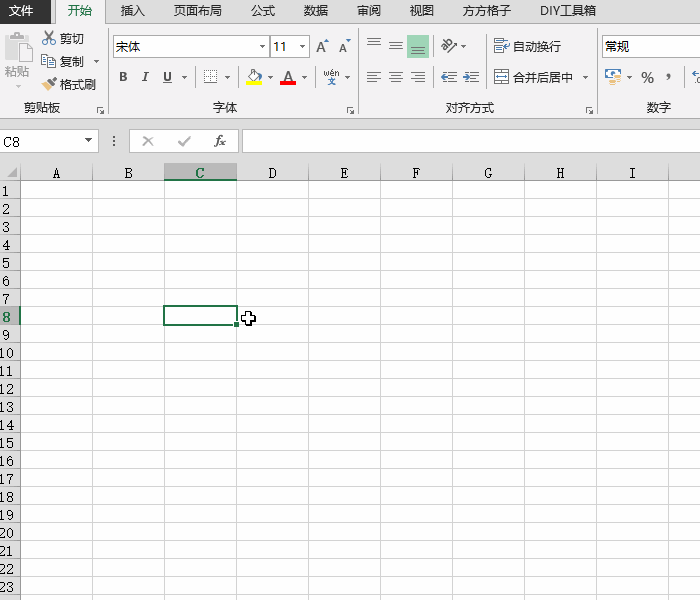The width and height of the screenshot is (700, 600).
Task: Align text to the vertical middle
Action: point(396,46)
